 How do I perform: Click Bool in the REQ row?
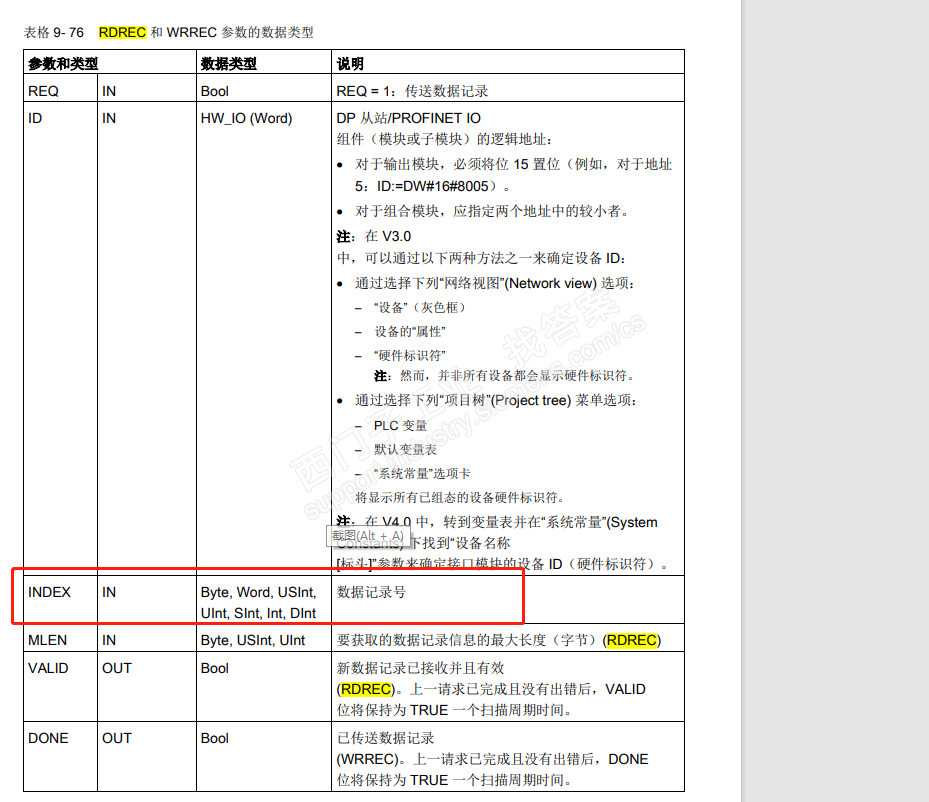click(214, 91)
